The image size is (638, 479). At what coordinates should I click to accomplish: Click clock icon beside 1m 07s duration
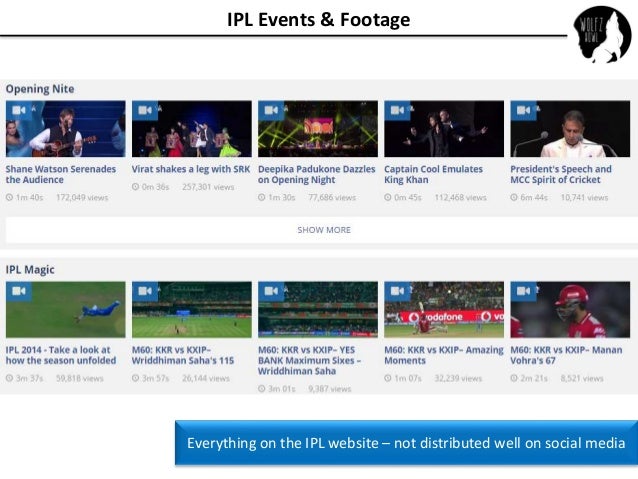pos(388,378)
